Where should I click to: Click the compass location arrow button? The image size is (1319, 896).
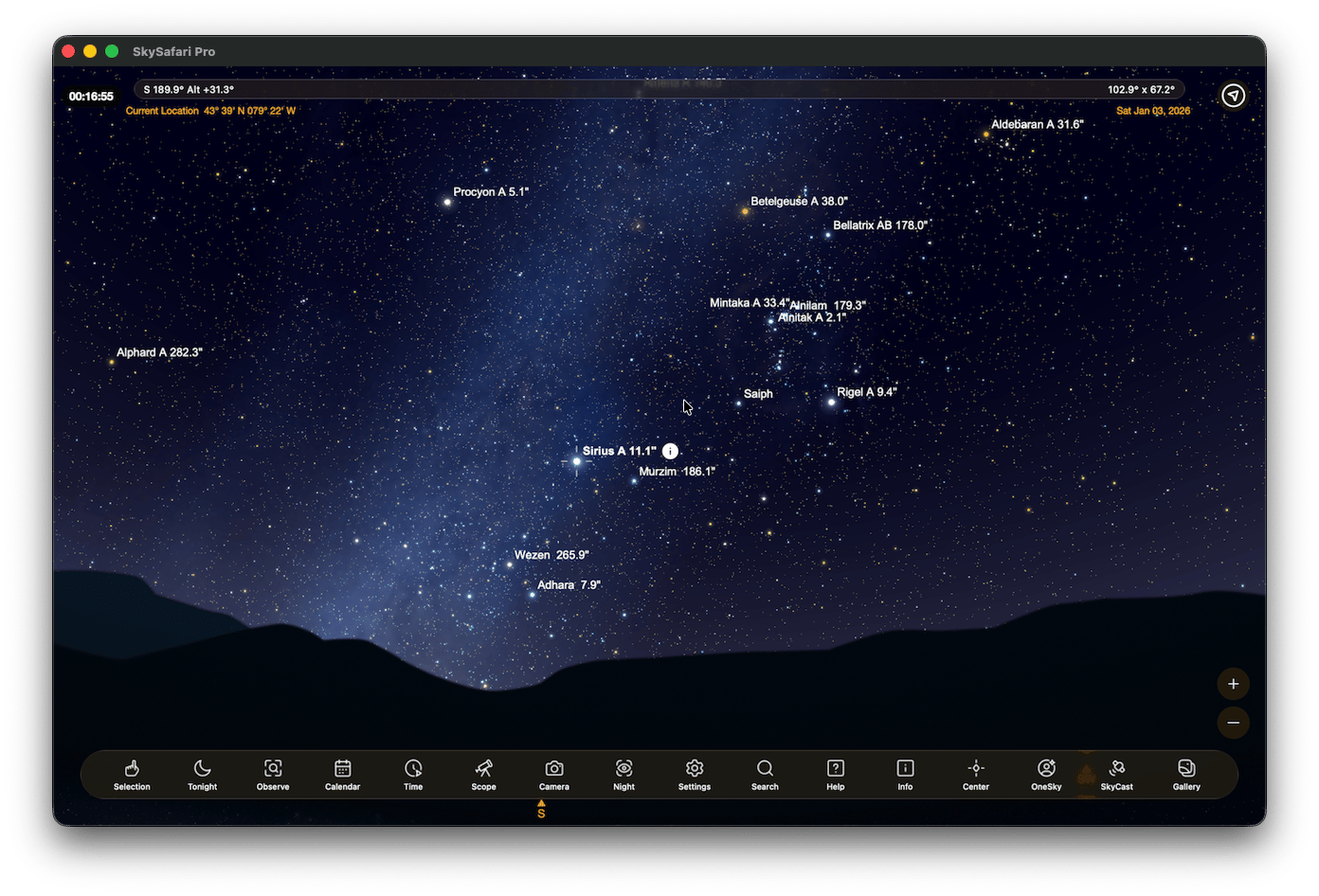[x=1234, y=96]
